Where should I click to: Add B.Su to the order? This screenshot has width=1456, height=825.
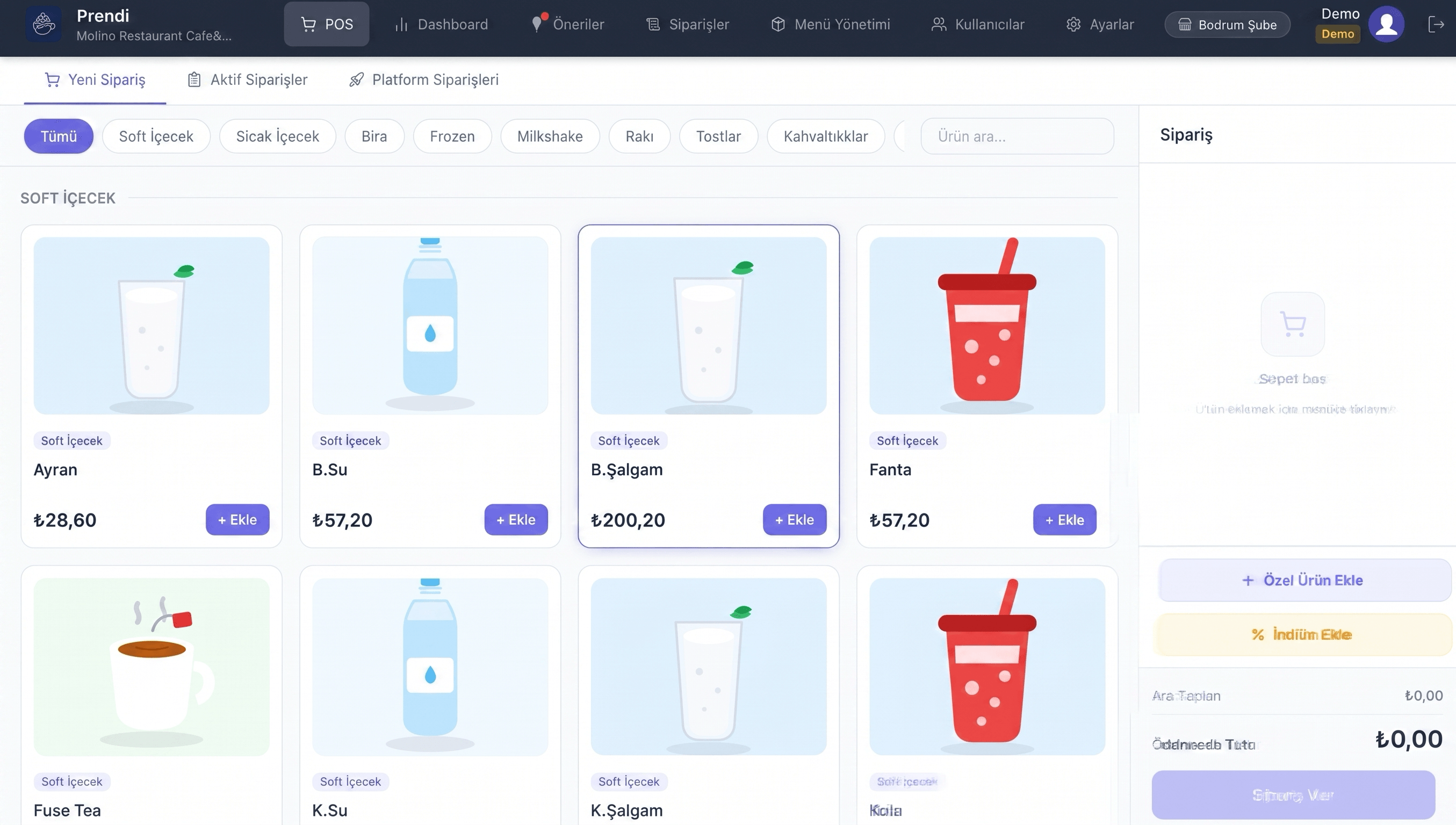click(x=516, y=519)
